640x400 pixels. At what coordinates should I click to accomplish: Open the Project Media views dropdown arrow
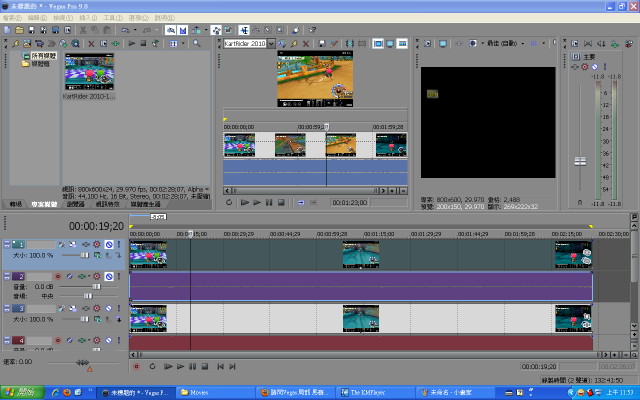point(183,43)
